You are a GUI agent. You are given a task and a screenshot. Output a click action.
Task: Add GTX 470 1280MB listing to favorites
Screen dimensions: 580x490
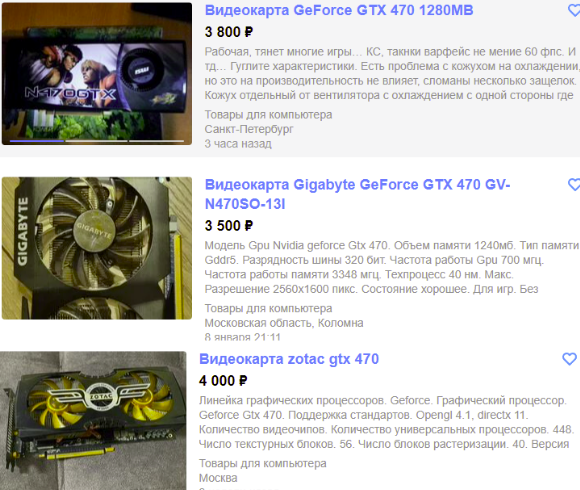(574, 10)
